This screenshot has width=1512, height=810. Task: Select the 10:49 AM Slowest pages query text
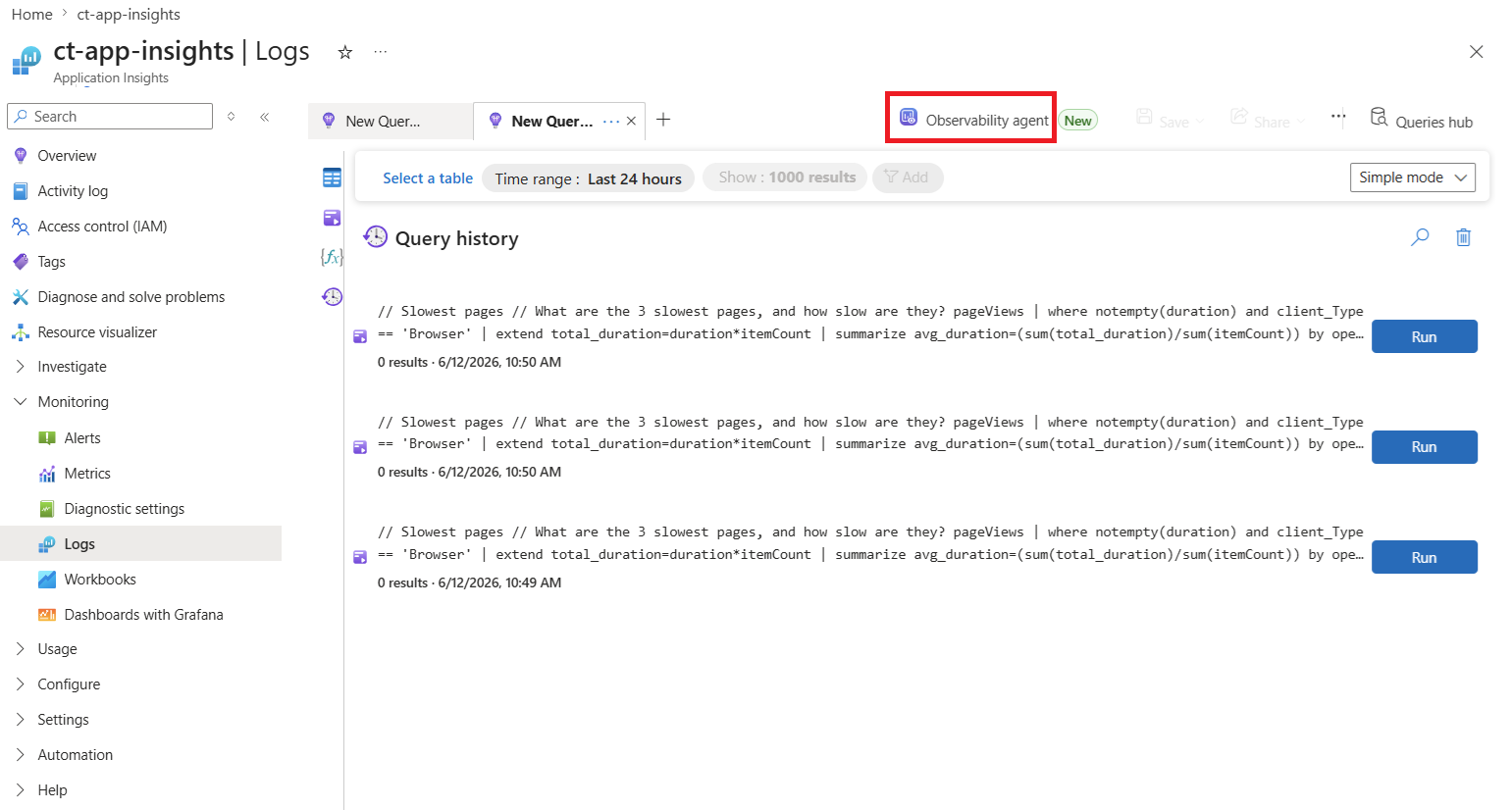[870, 543]
